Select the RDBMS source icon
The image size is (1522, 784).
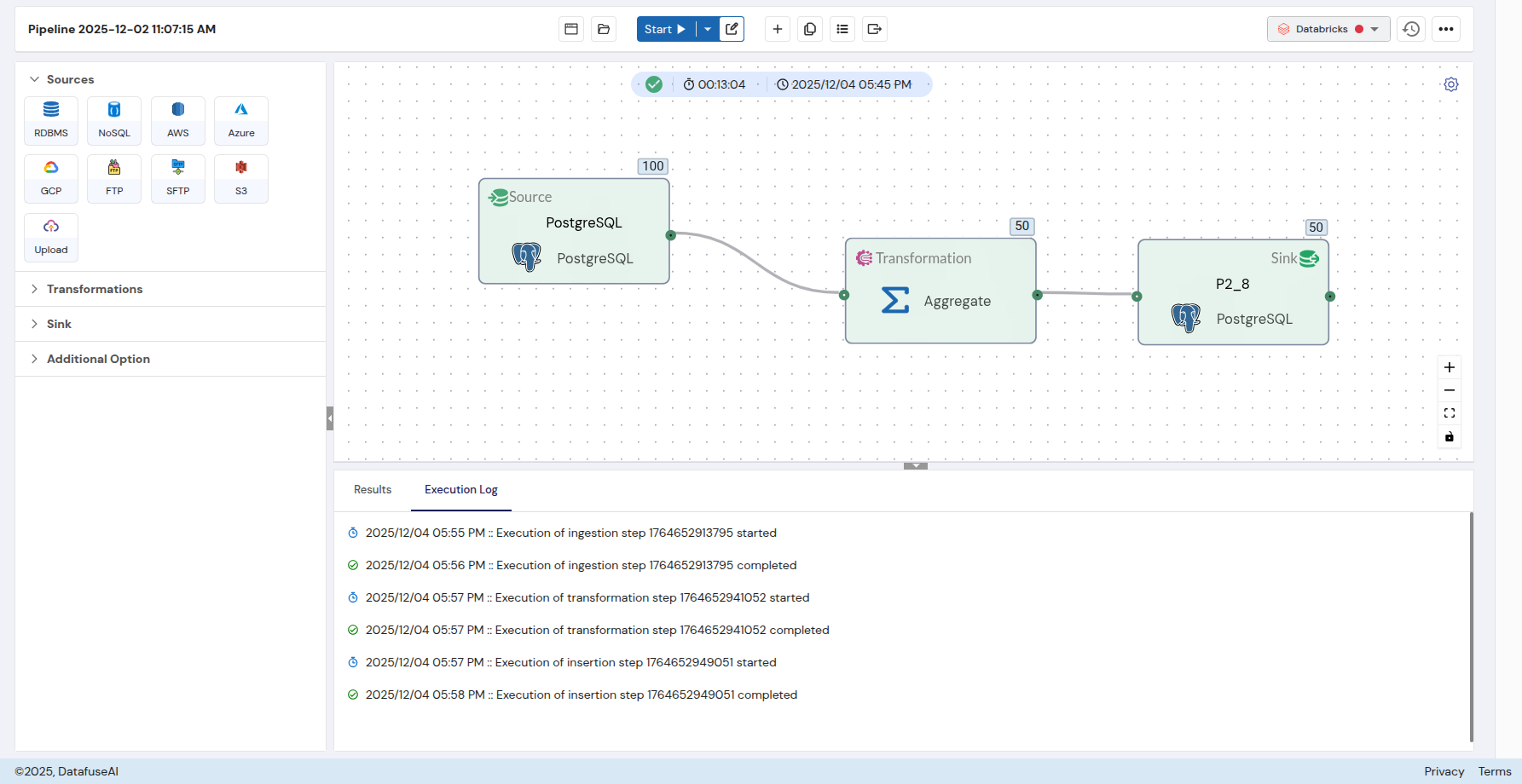point(50,120)
